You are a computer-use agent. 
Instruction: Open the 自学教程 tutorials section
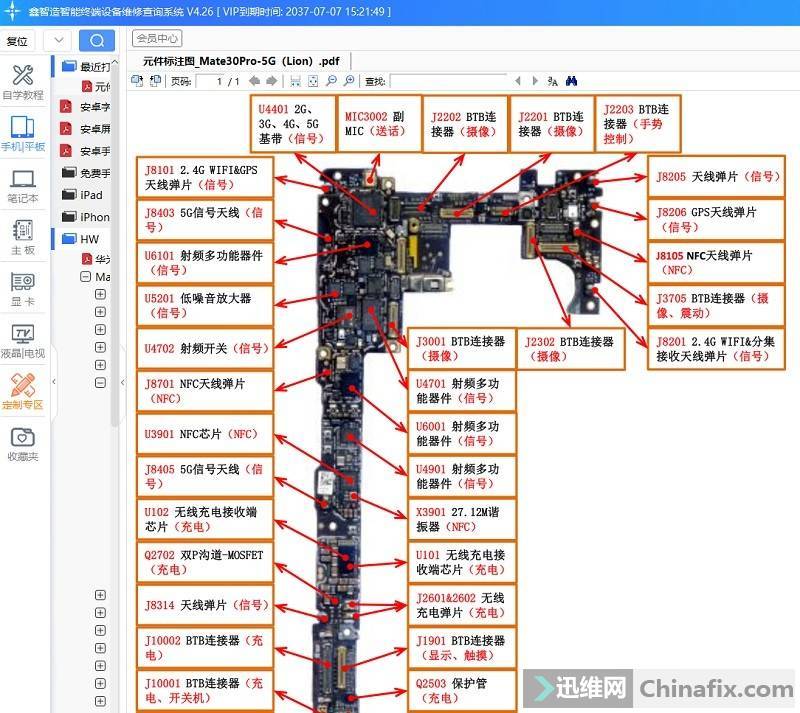click(23, 82)
